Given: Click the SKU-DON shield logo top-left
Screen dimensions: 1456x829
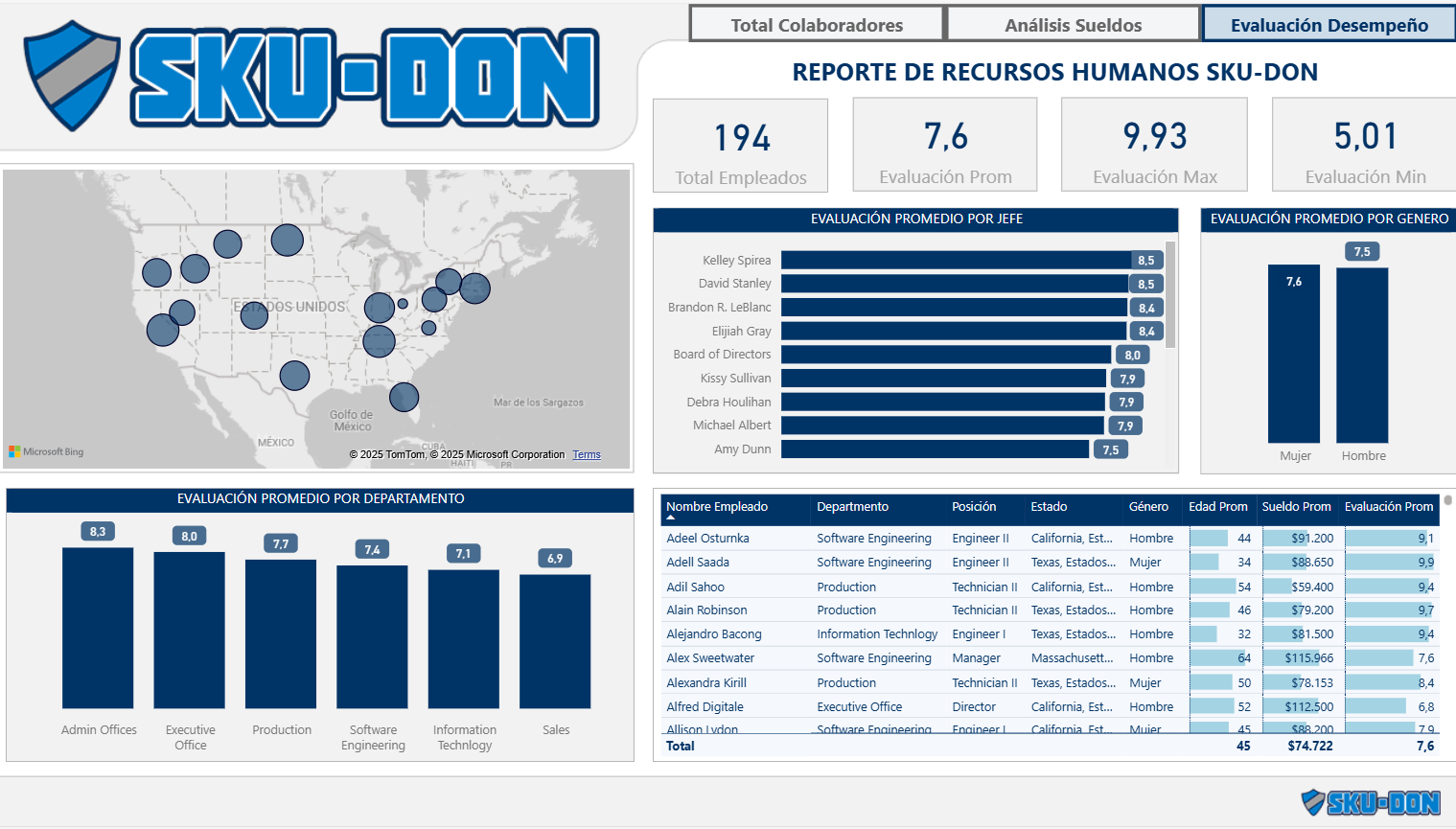Looking at the screenshot, I should point(72,75).
